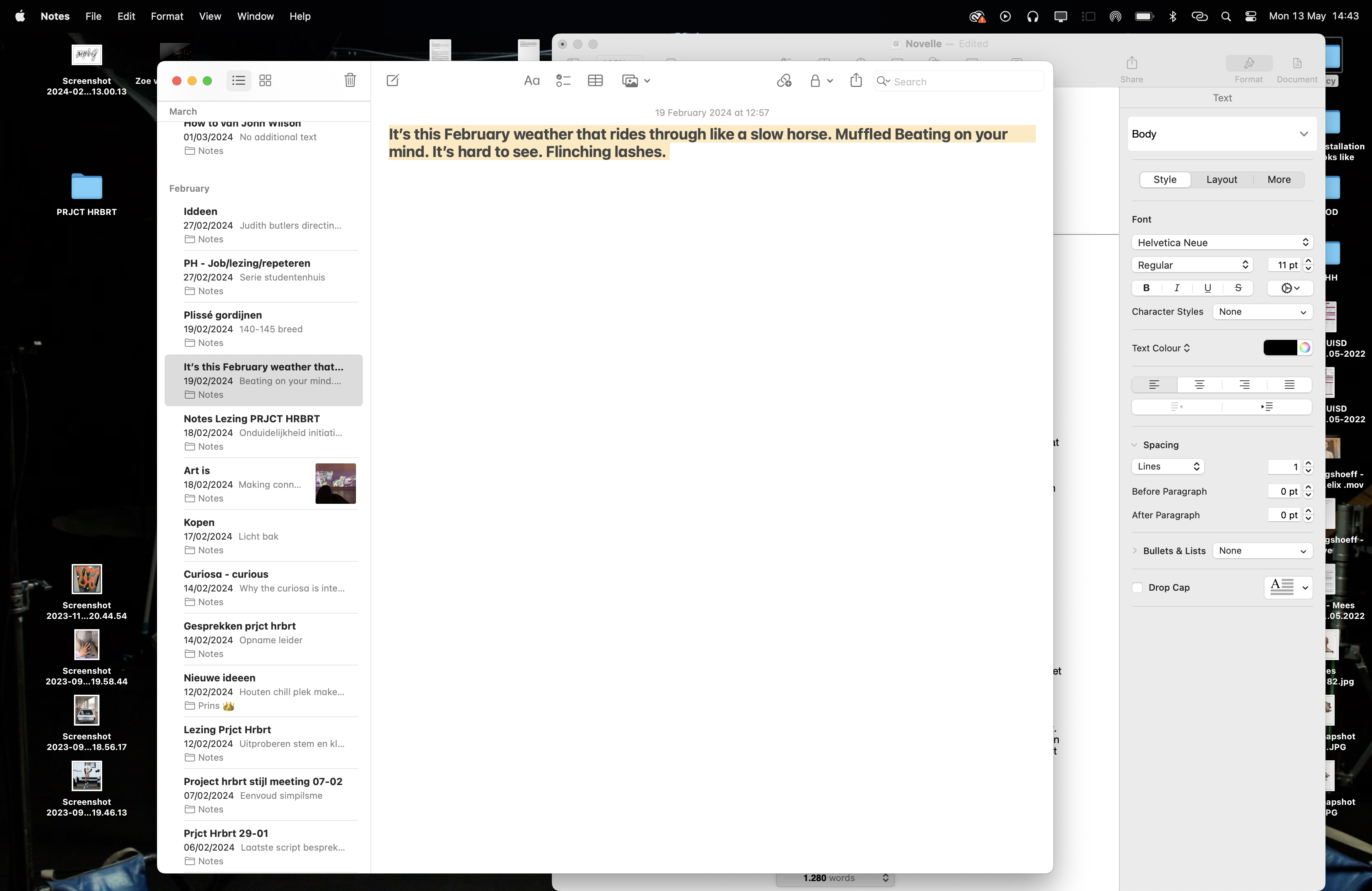Enable the Drop Cap checkbox

(1137, 587)
